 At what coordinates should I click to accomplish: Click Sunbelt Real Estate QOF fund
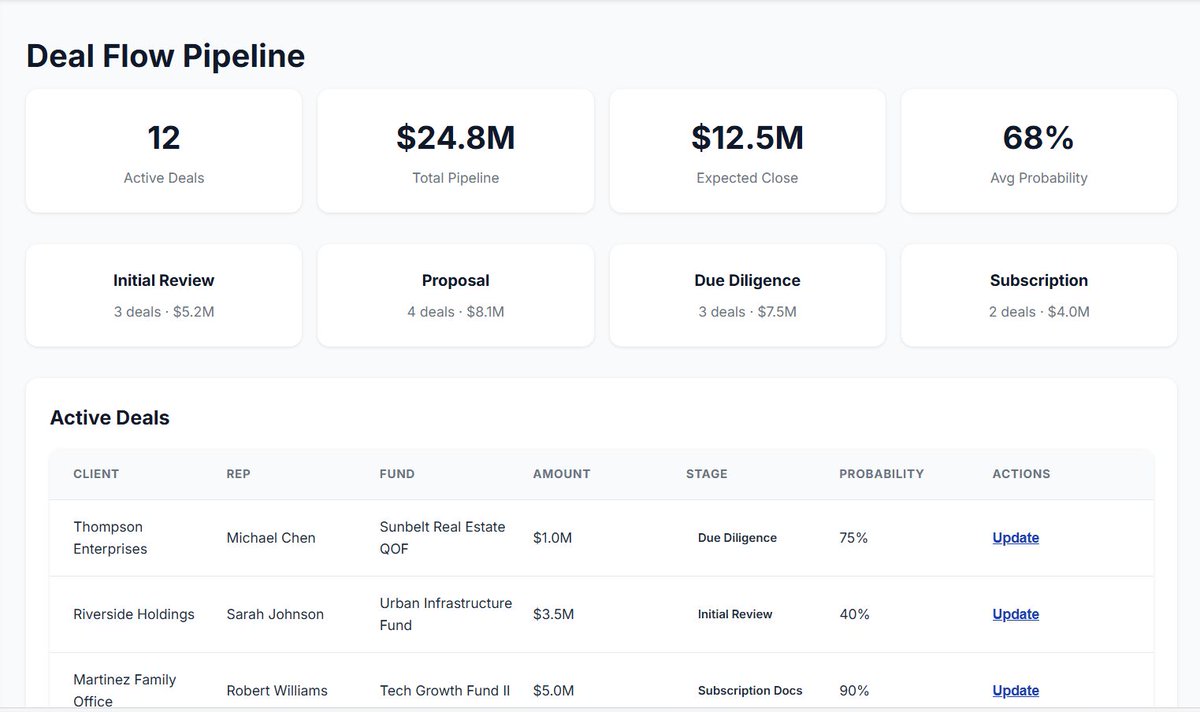click(x=442, y=538)
